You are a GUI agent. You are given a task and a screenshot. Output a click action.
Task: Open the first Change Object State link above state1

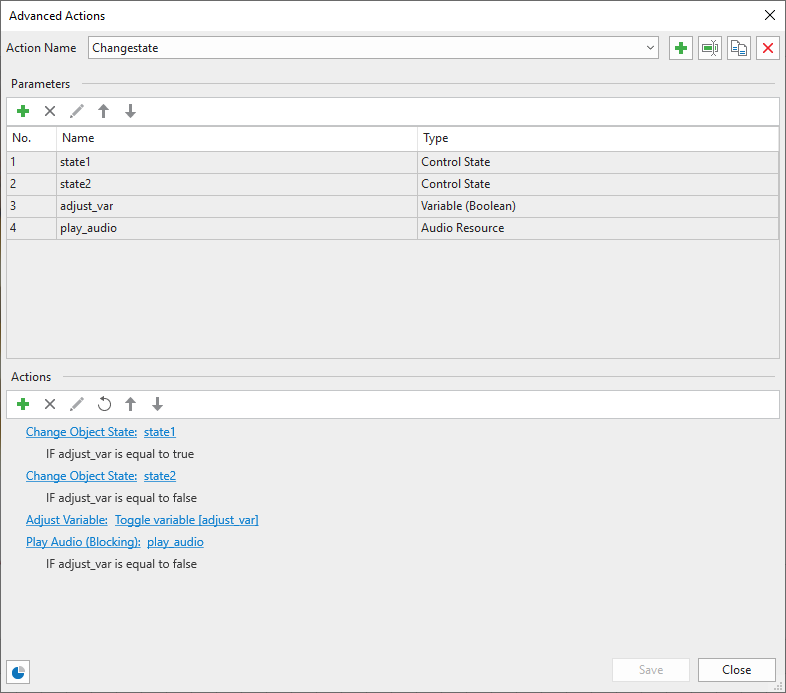tap(81, 432)
